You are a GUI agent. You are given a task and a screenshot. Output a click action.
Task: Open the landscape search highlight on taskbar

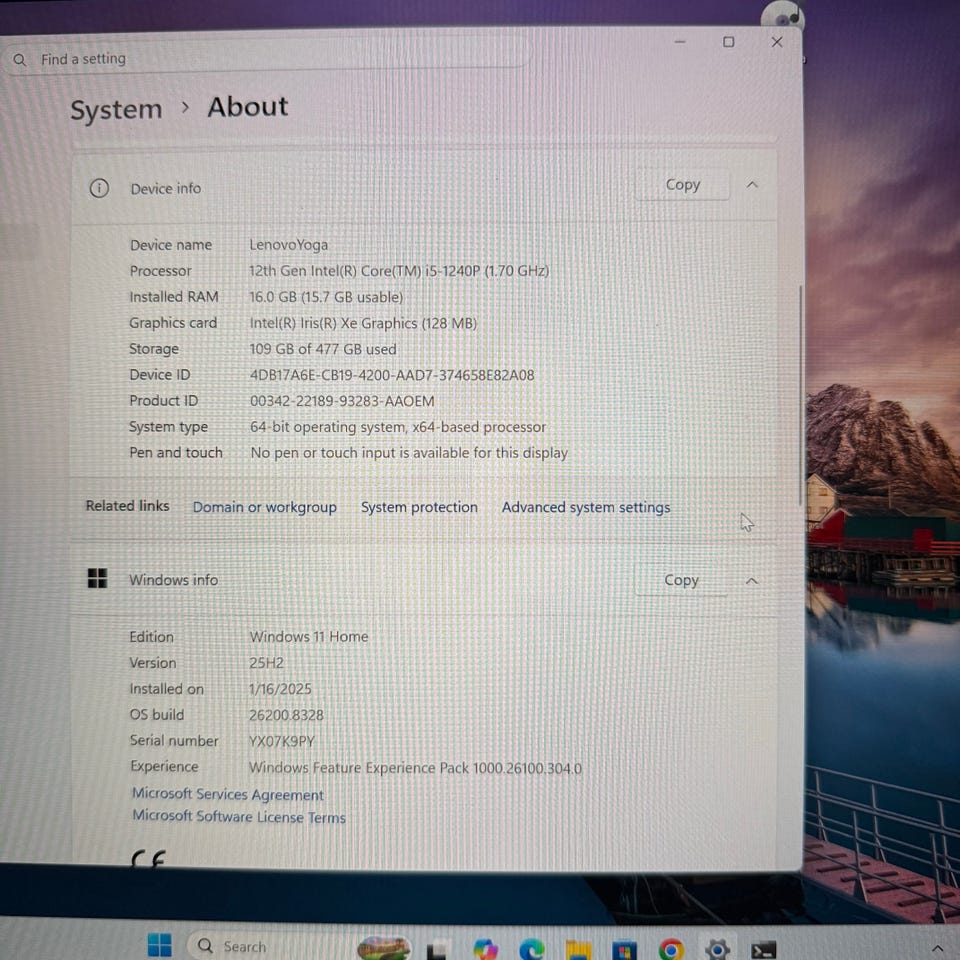(383, 948)
